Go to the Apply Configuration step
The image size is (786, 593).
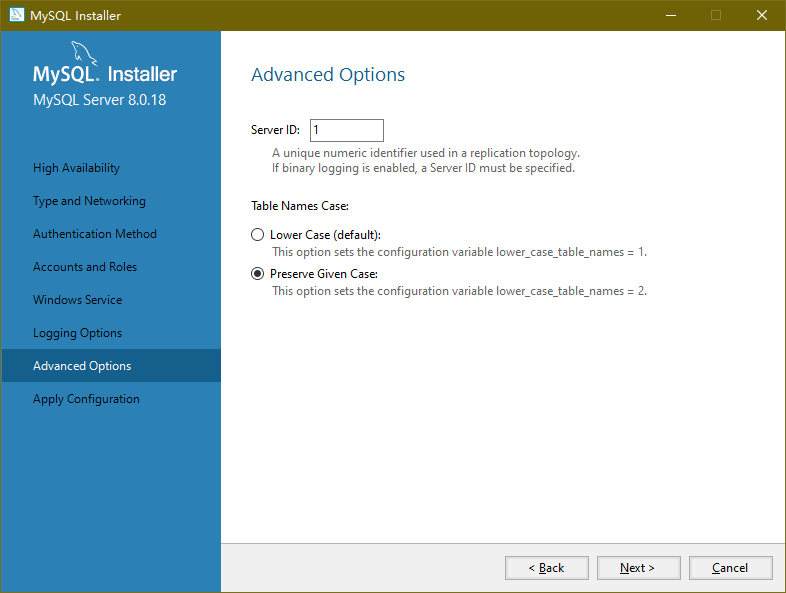tap(86, 399)
